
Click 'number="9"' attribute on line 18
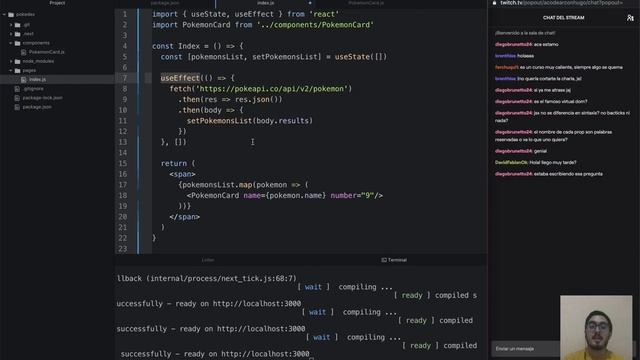tap(352, 196)
